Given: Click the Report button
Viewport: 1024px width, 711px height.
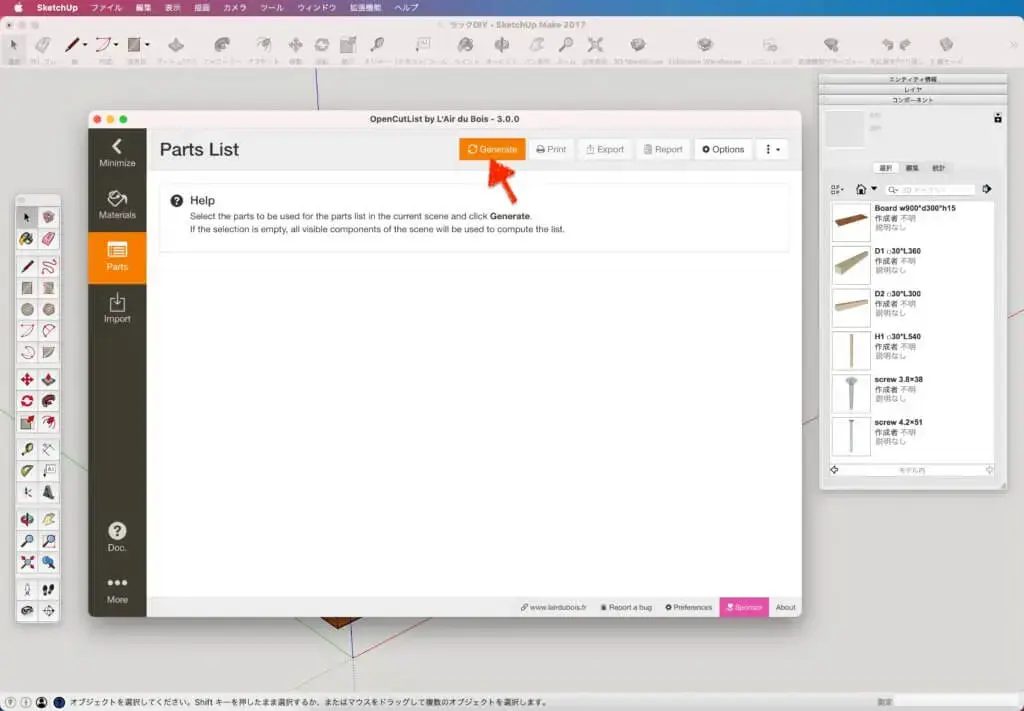Looking at the screenshot, I should pyautogui.click(x=663, y=149).
